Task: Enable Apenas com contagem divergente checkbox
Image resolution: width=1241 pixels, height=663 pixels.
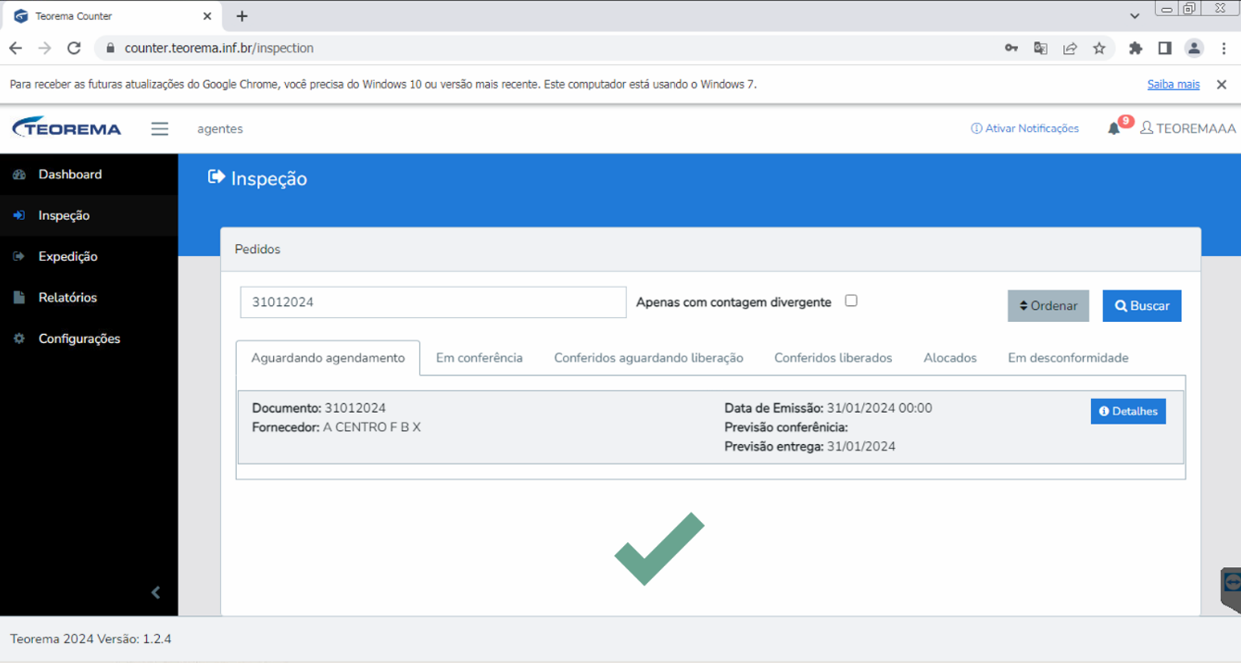Action: click(851, 300)
